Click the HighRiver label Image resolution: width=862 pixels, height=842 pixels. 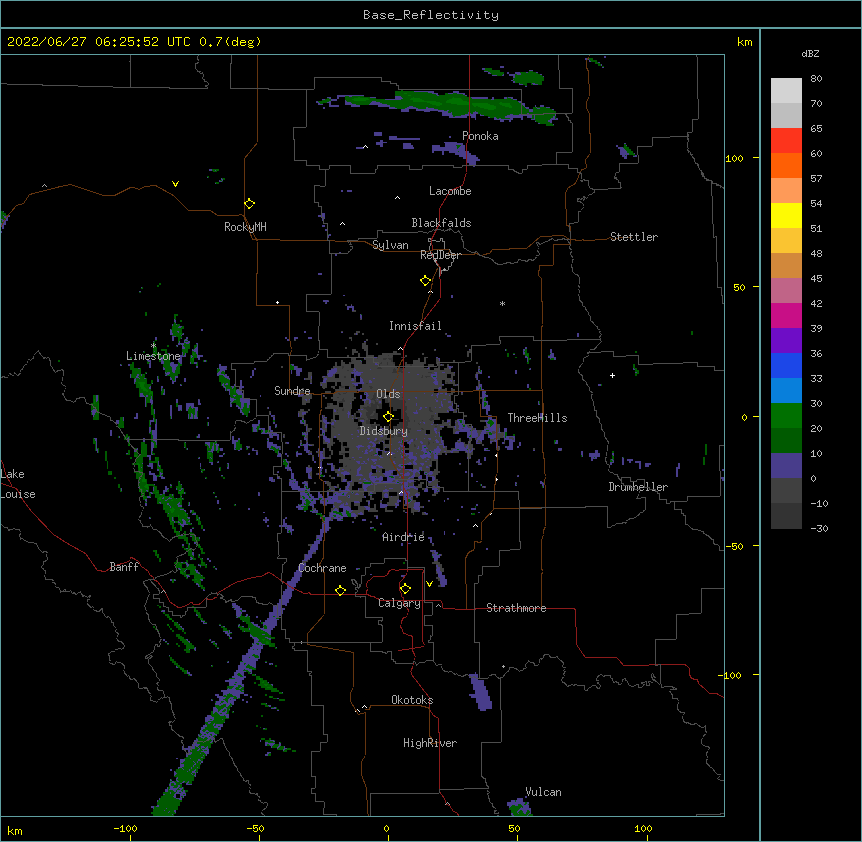click(430, 743)
